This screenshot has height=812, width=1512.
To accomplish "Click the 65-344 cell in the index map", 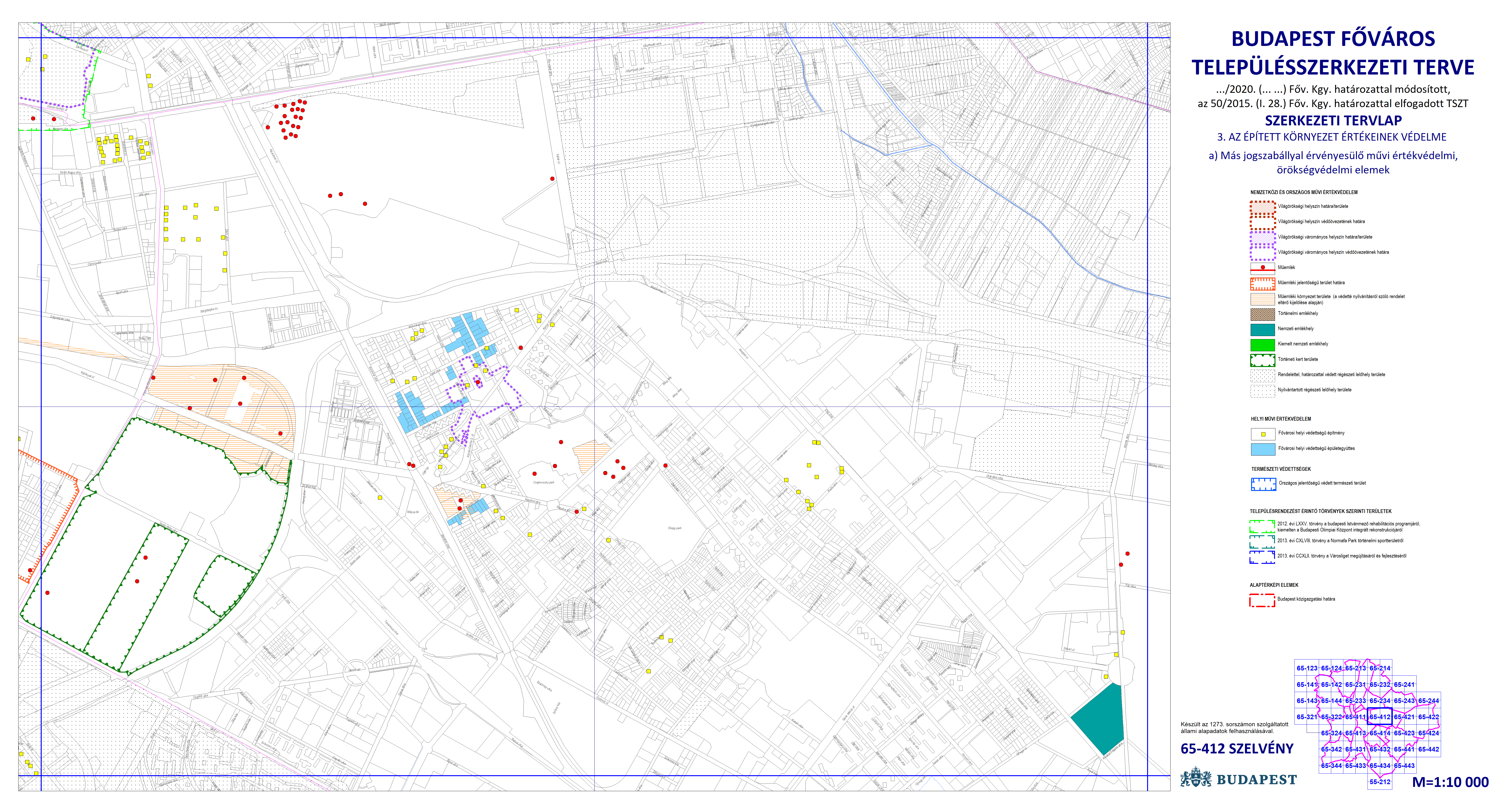I will (x=1331, y=766).
